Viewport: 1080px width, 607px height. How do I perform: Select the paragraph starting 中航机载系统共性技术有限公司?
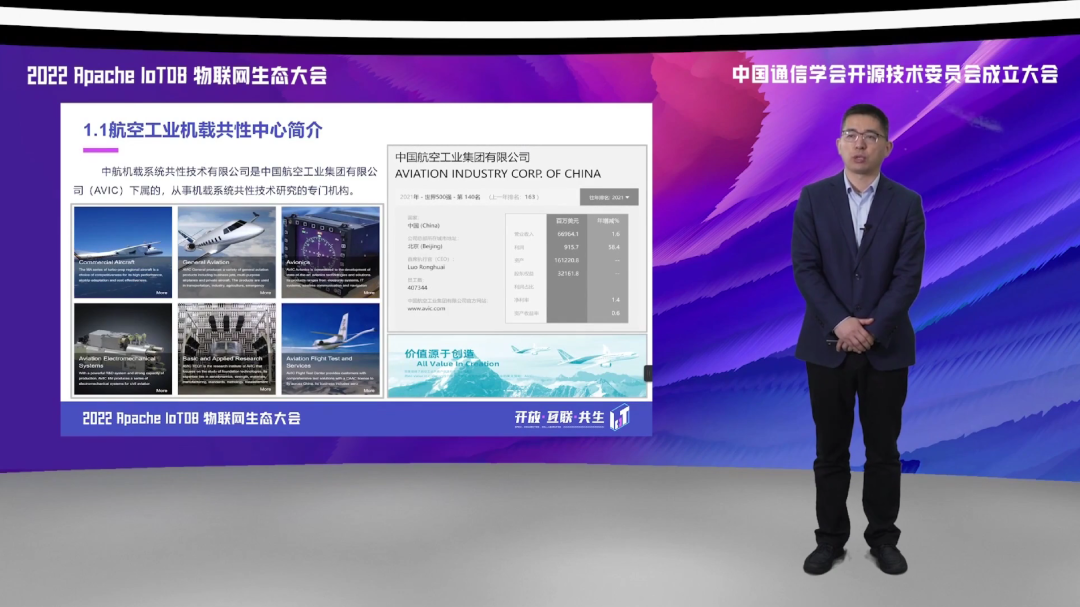[x=226, y=181]
